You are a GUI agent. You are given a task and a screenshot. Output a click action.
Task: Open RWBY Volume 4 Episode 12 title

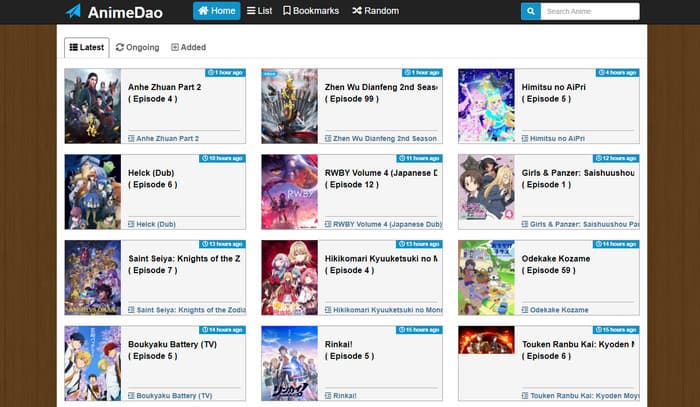point(381,179)
